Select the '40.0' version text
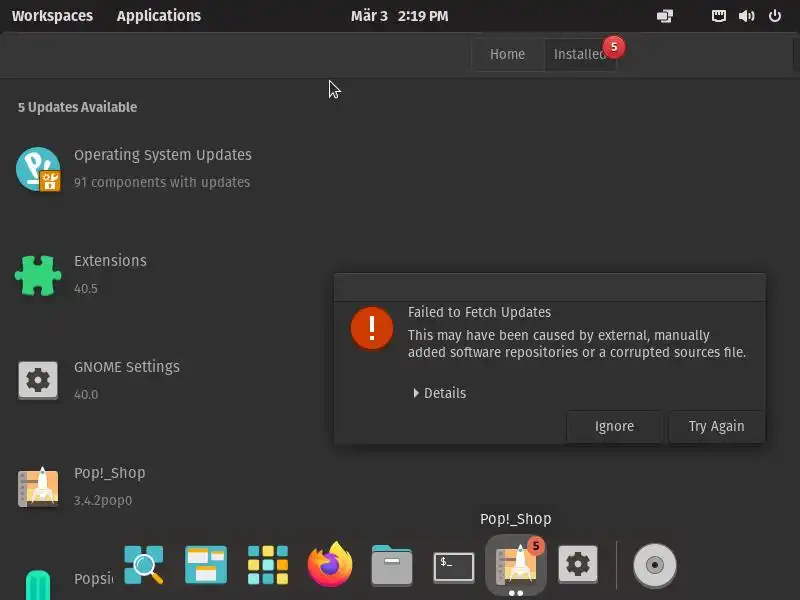Image resolution: width=800 pixels, height=600 pixels. 86,394
